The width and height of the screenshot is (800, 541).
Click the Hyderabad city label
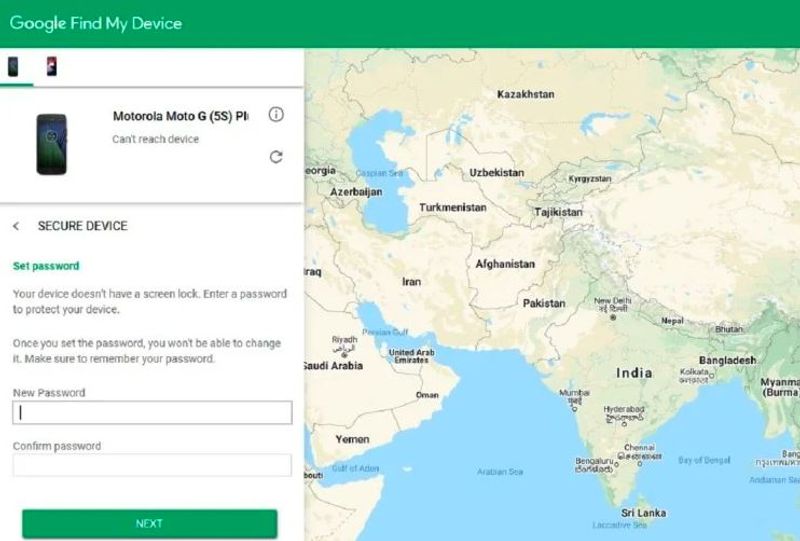(x=623, y=409)
